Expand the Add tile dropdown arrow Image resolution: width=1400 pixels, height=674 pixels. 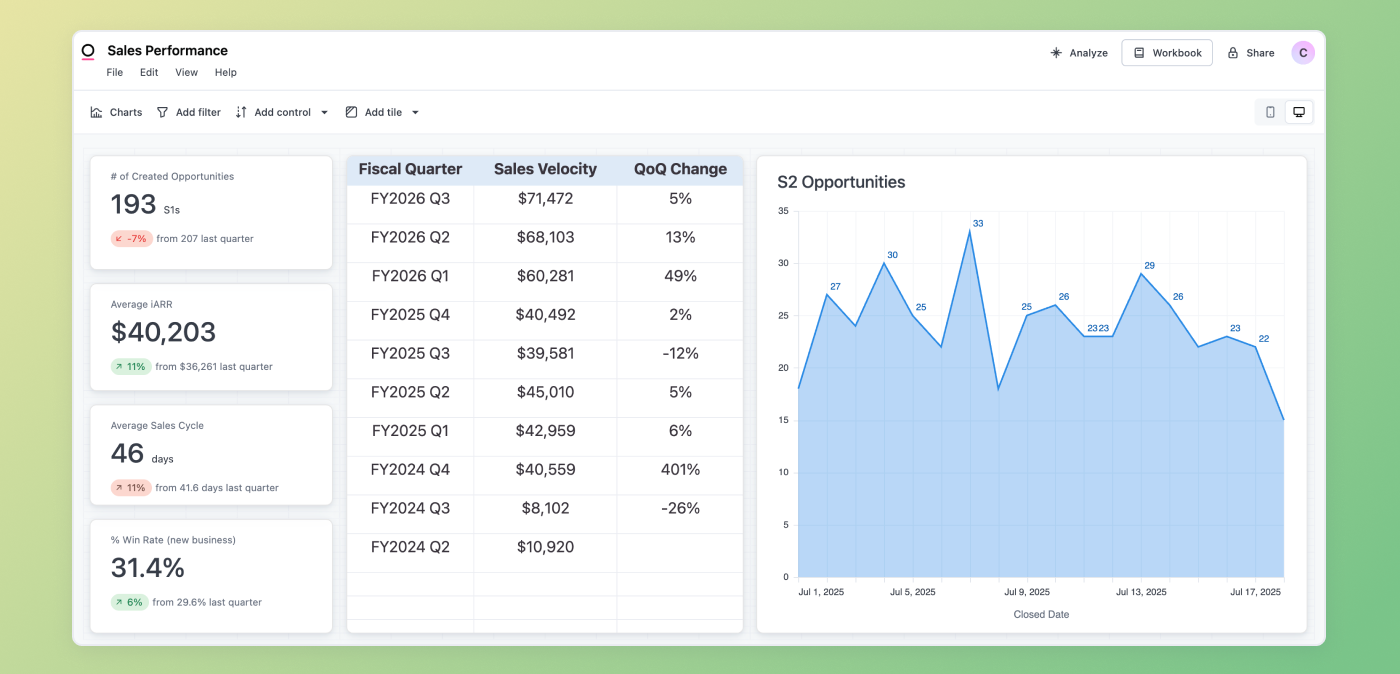[414, 112]
